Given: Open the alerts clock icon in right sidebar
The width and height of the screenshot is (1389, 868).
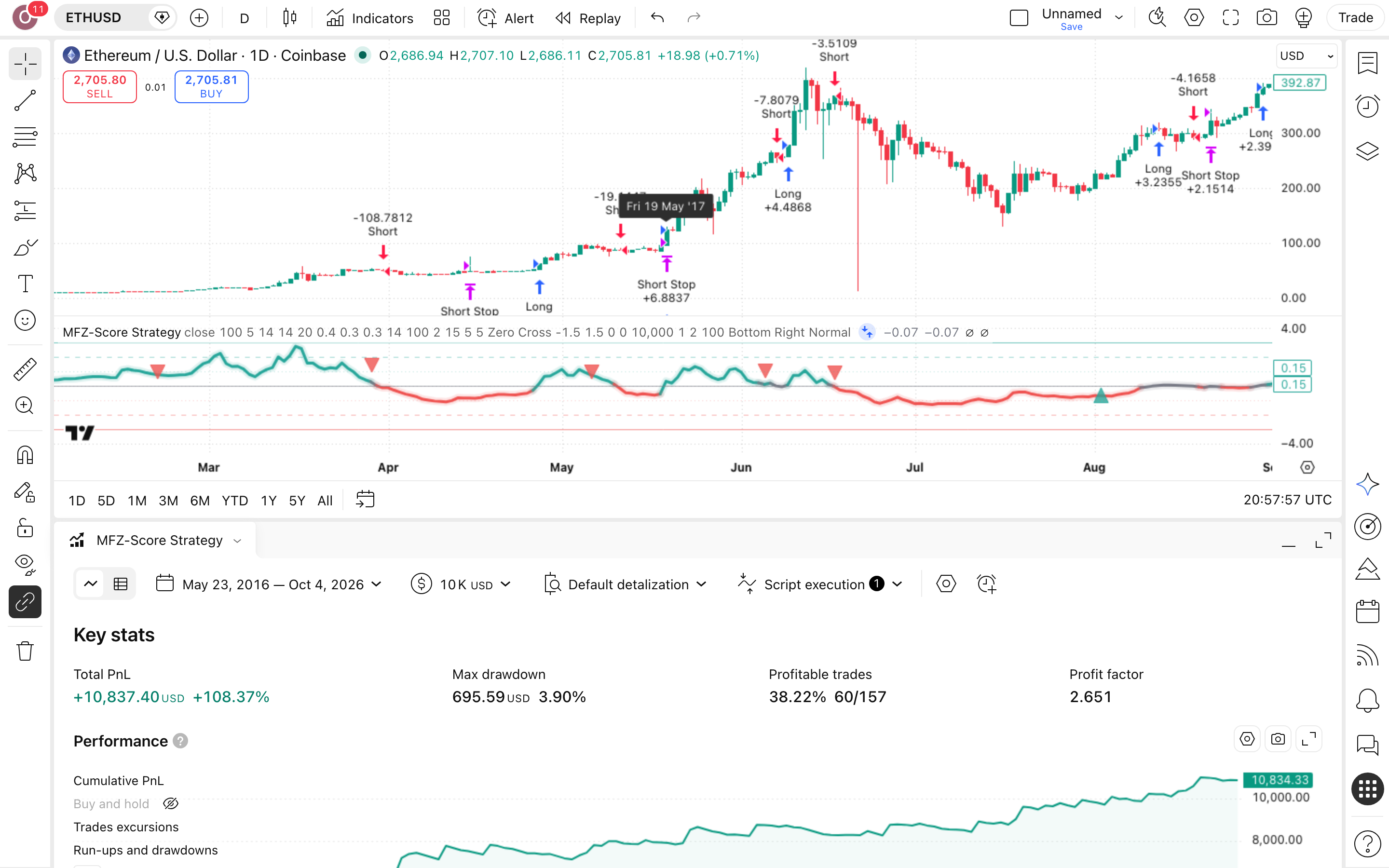Looking at the screenshot, I should coord(1367,107).
